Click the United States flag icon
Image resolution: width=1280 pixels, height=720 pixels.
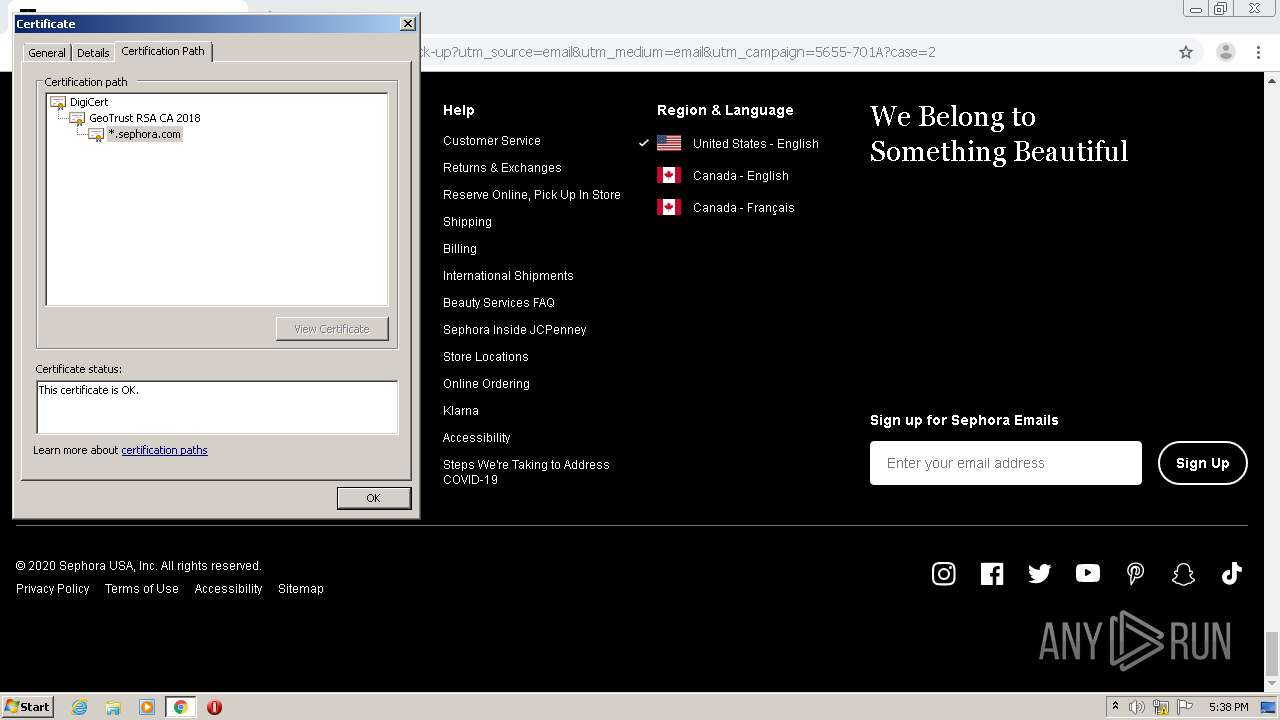[x=669, y=143]
